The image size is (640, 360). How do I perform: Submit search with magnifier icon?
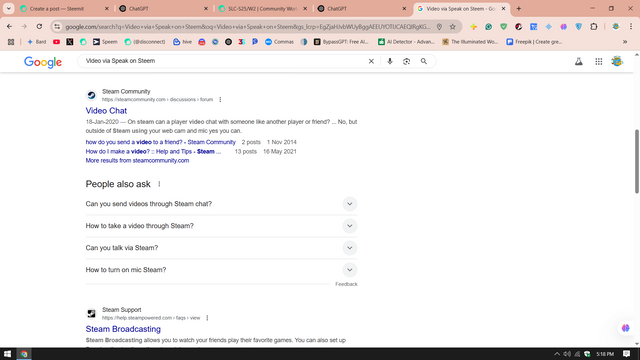424,61
